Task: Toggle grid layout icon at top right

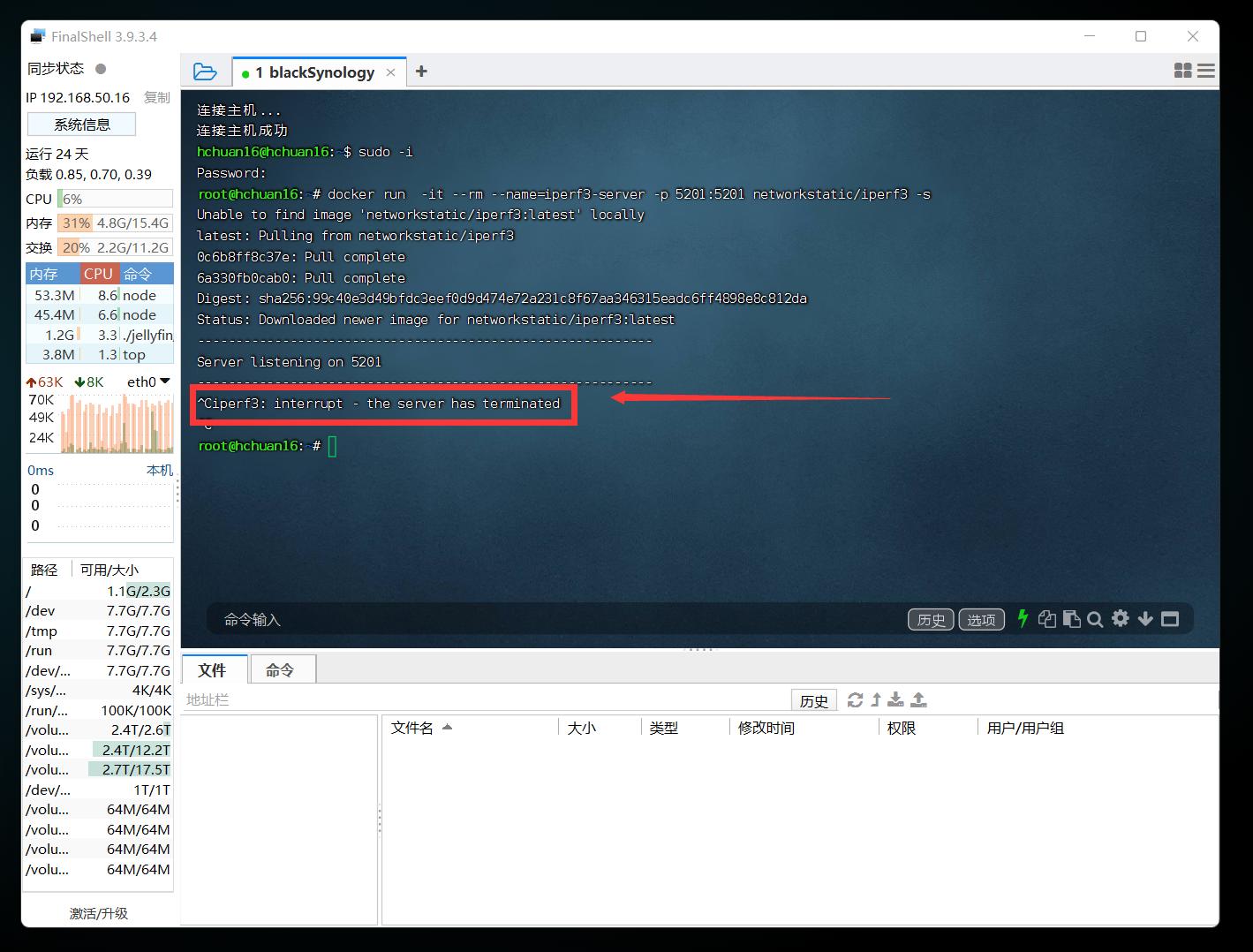Action: pyautogui.click(x=1183, y=70)
